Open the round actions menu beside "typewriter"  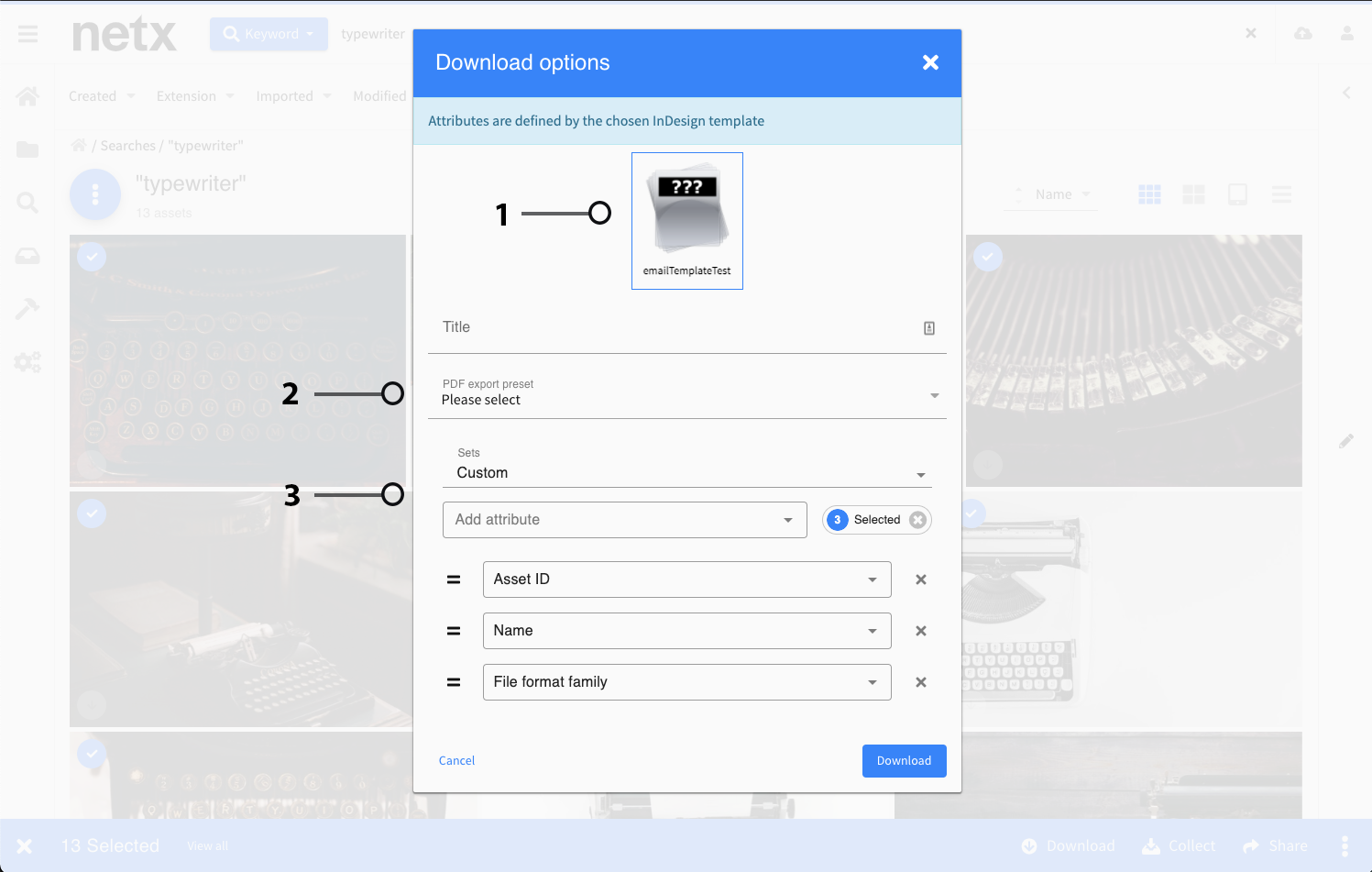[x=95, y=194]
